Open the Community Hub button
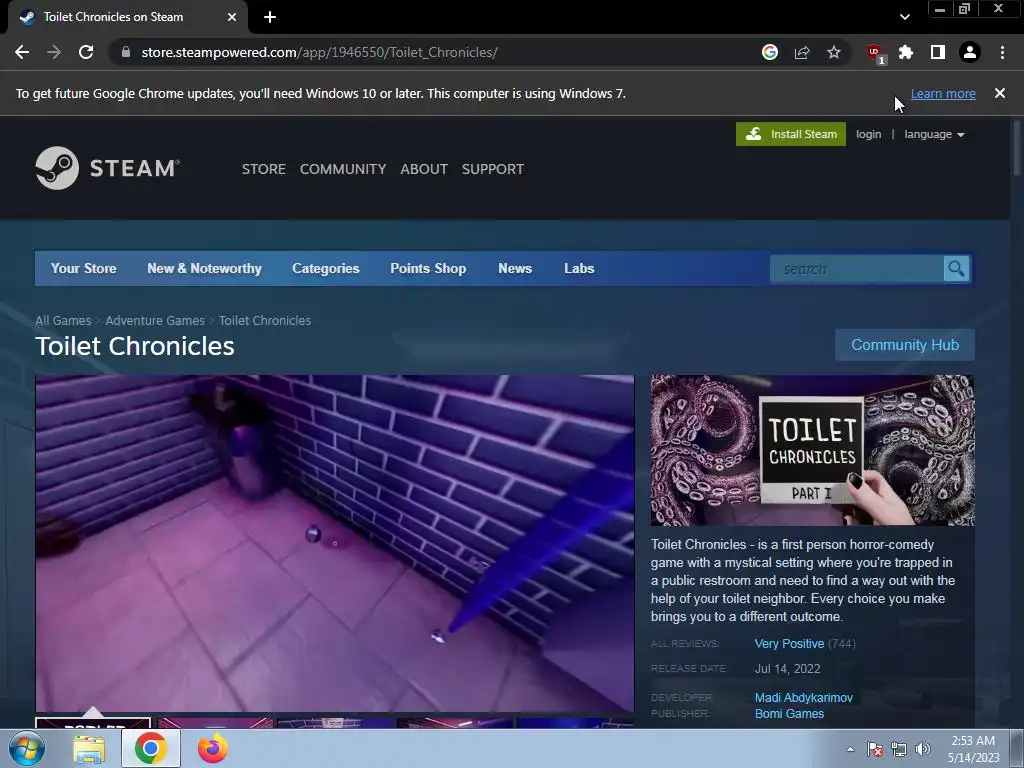The height and width of the screenshot is (768, 1024). click(x=905, y=345)
